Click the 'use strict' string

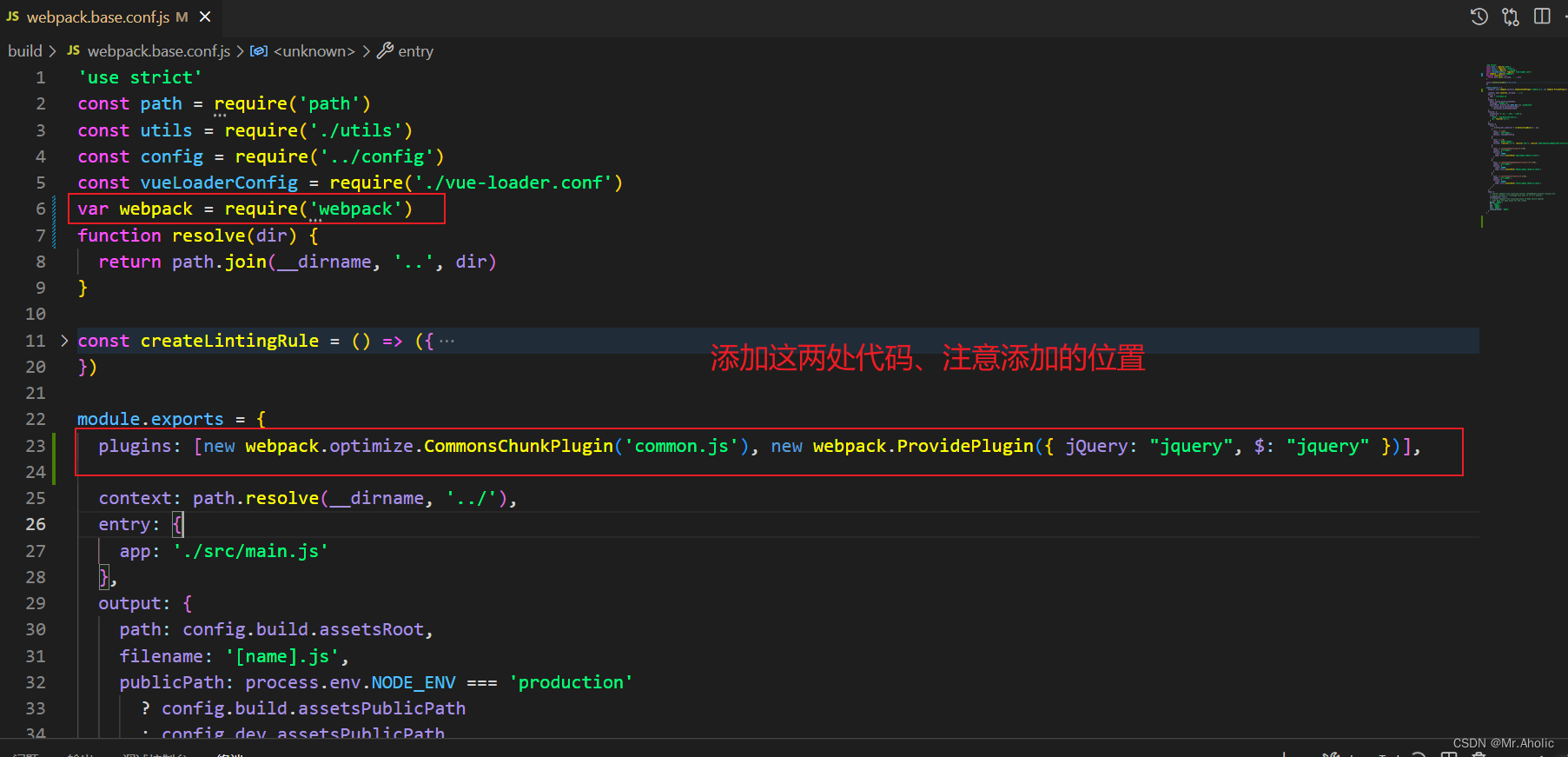pos(140,77)
